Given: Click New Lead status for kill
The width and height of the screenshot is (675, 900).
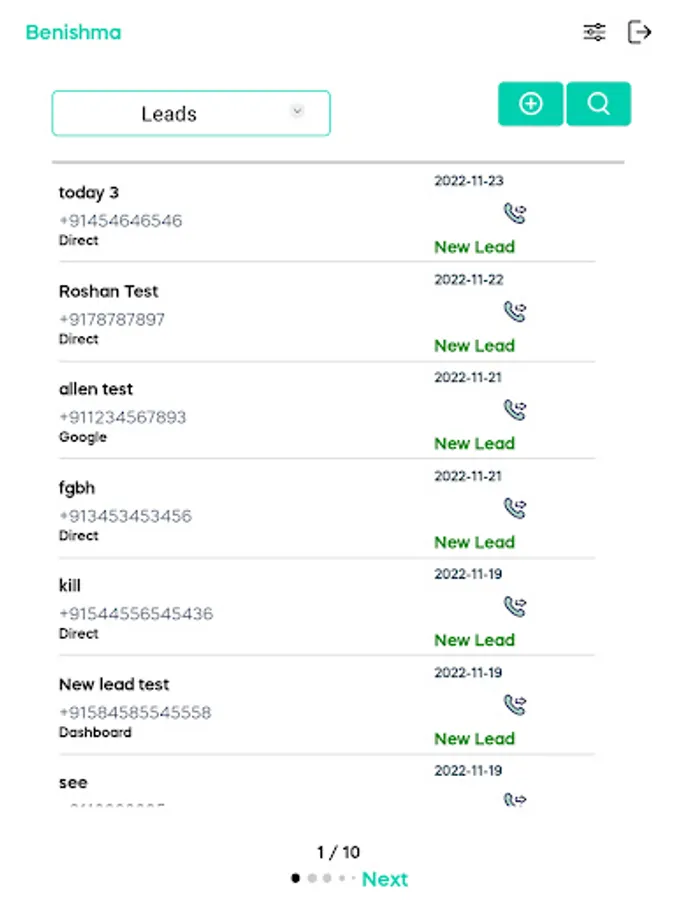Looking at the screenshot, I should point(474,640).
